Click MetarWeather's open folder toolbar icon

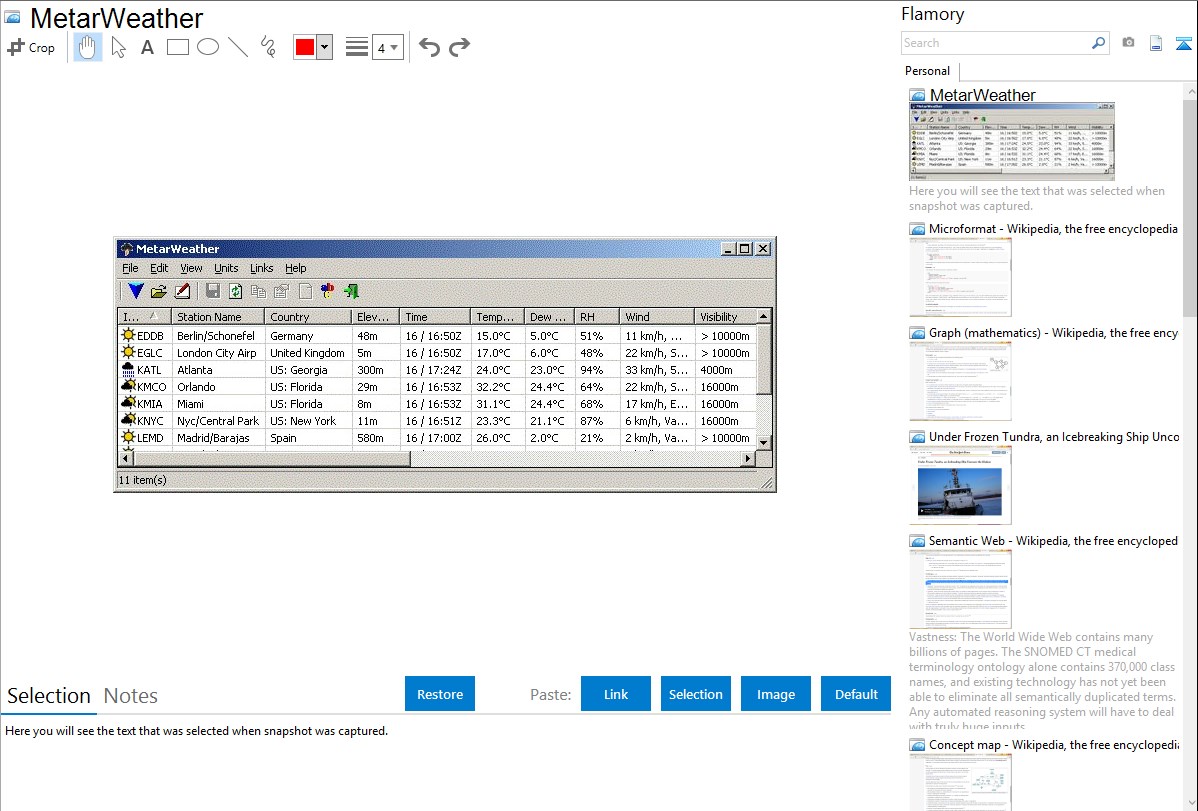pyautogui.click(x=159, y=291)
